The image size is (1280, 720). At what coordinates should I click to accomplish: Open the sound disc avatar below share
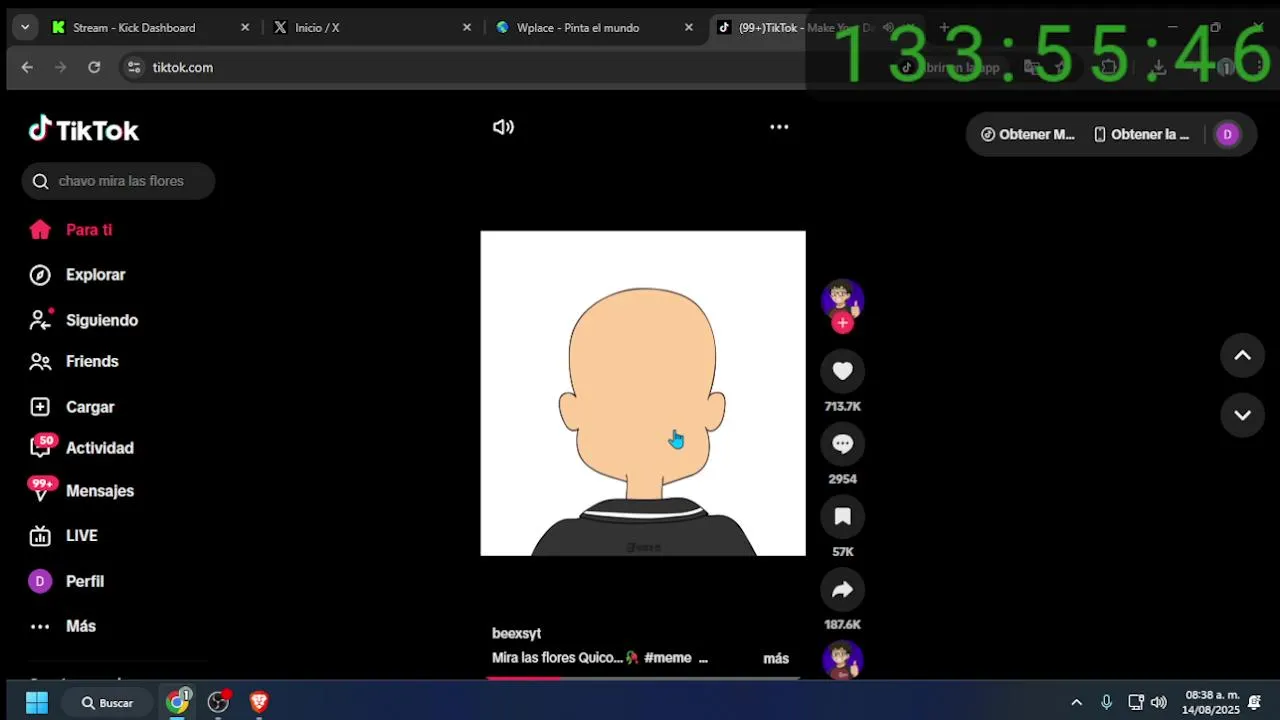842,660
